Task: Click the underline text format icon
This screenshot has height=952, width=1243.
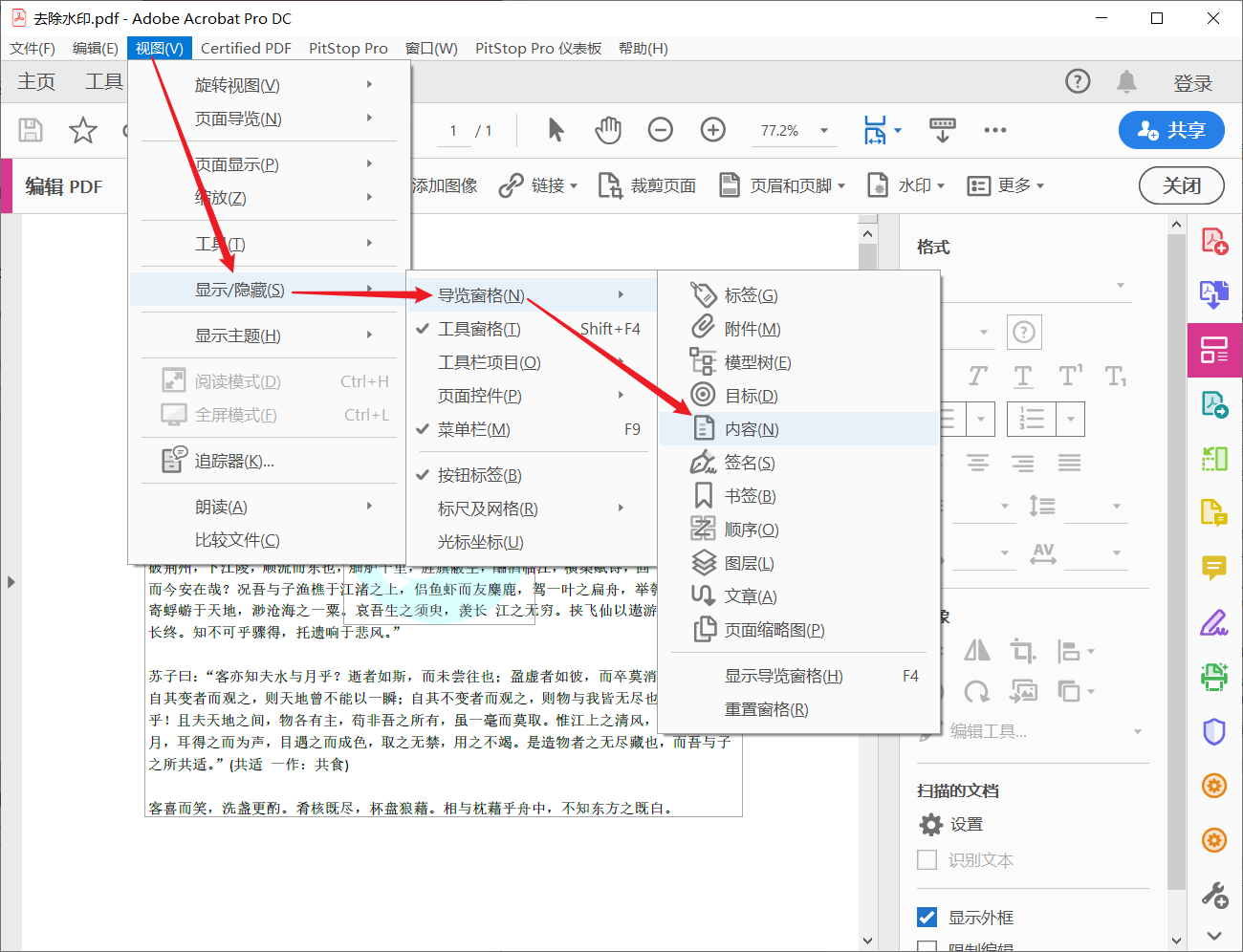Action: [x=1023, y=377]
